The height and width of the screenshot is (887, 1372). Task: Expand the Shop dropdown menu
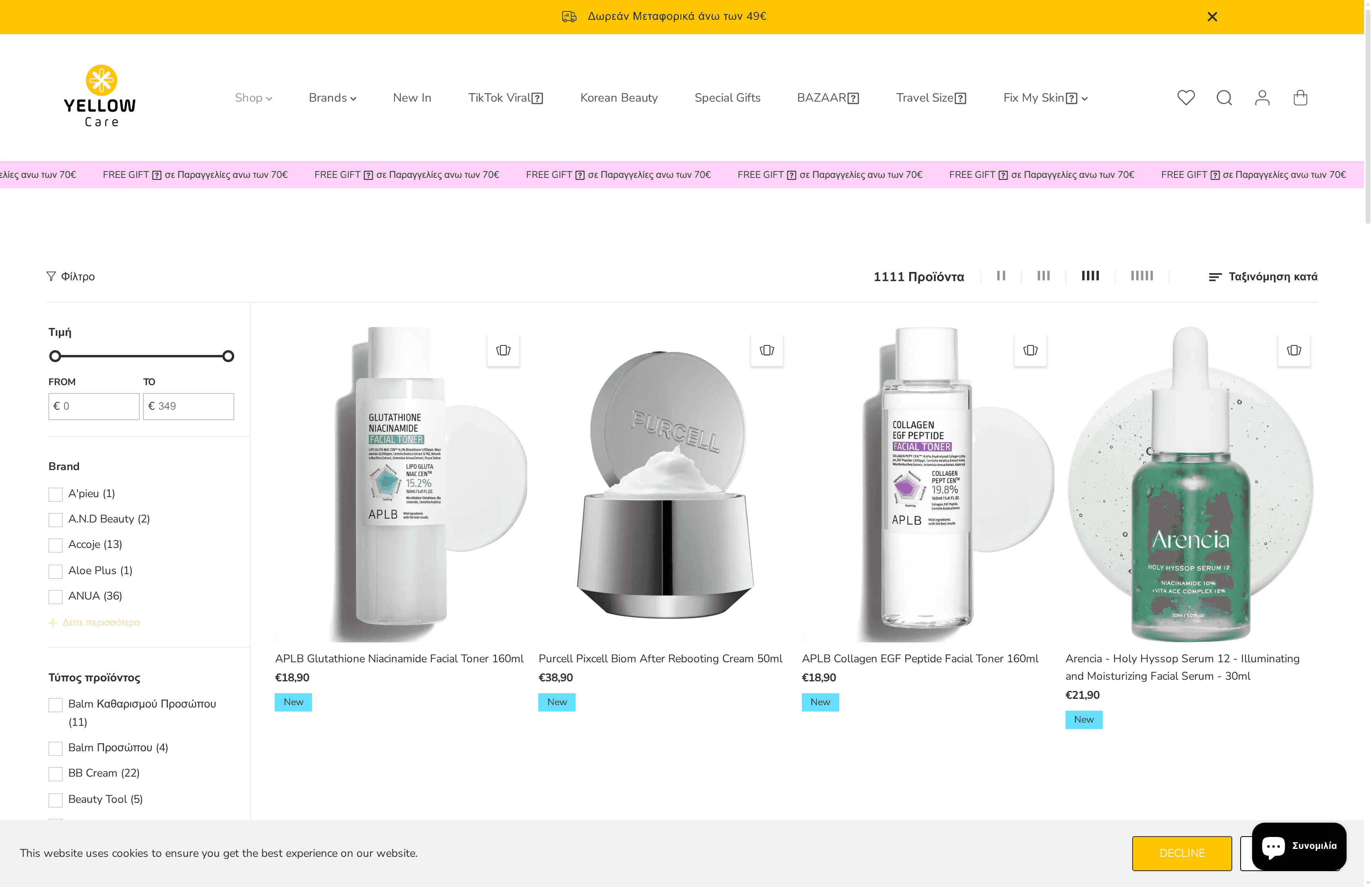click(253, 98)
